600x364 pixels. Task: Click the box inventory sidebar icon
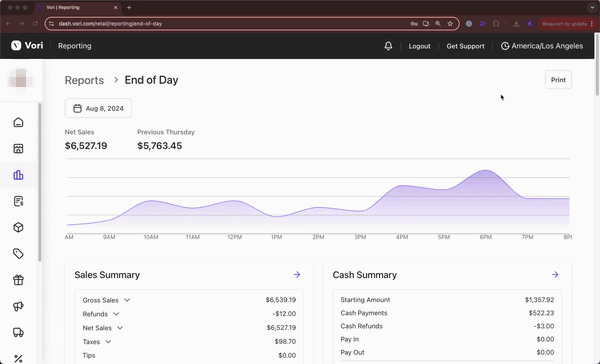tap(18, 227)
